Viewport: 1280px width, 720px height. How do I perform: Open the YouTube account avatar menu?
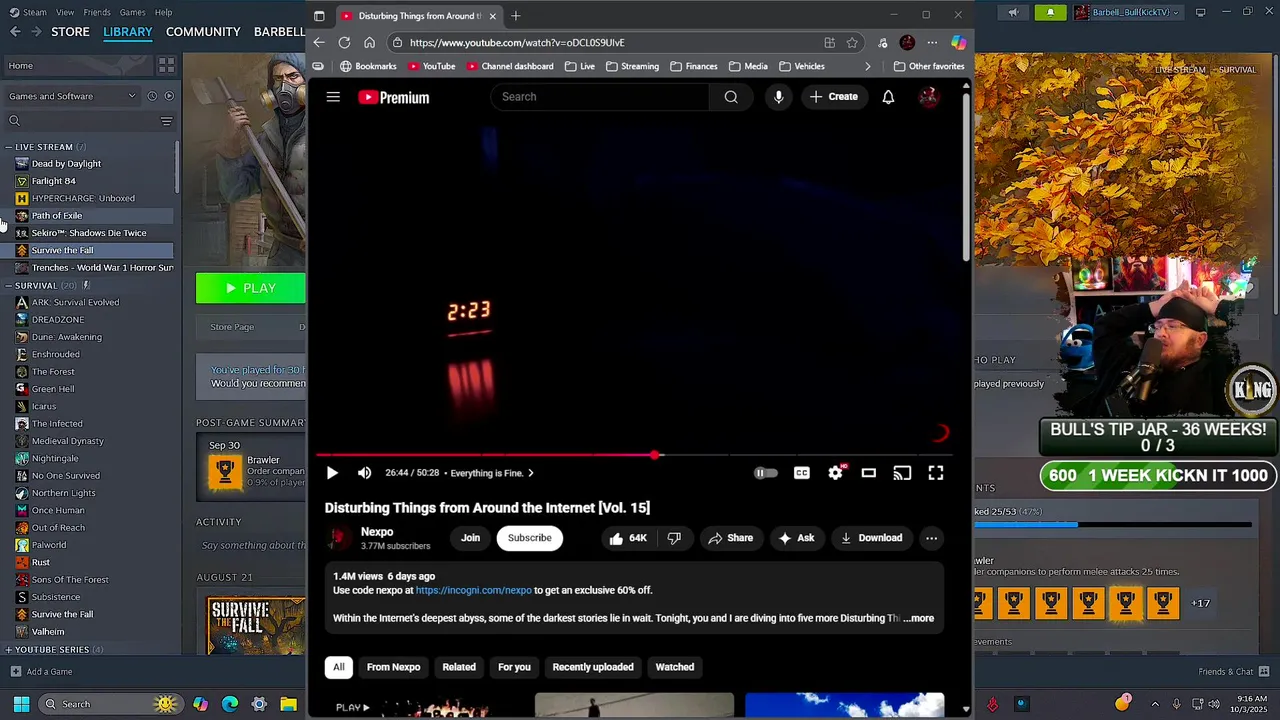929,97
